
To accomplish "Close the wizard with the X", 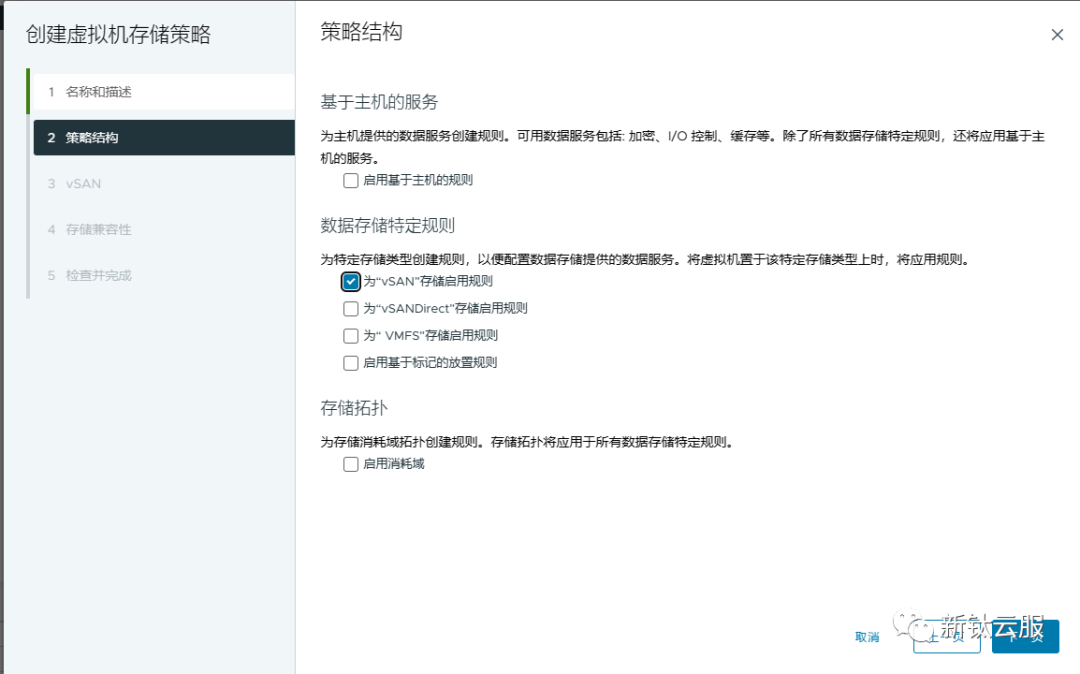I will pos(1057,33).
